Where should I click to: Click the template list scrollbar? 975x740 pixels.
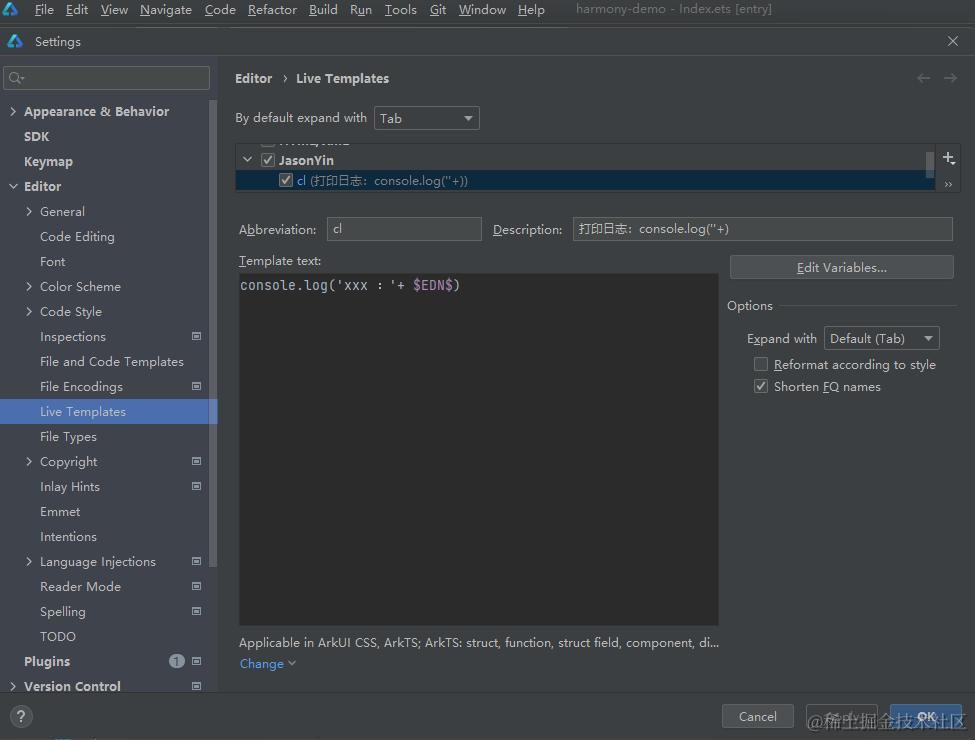pyautogui.click(x=930, y=164)
